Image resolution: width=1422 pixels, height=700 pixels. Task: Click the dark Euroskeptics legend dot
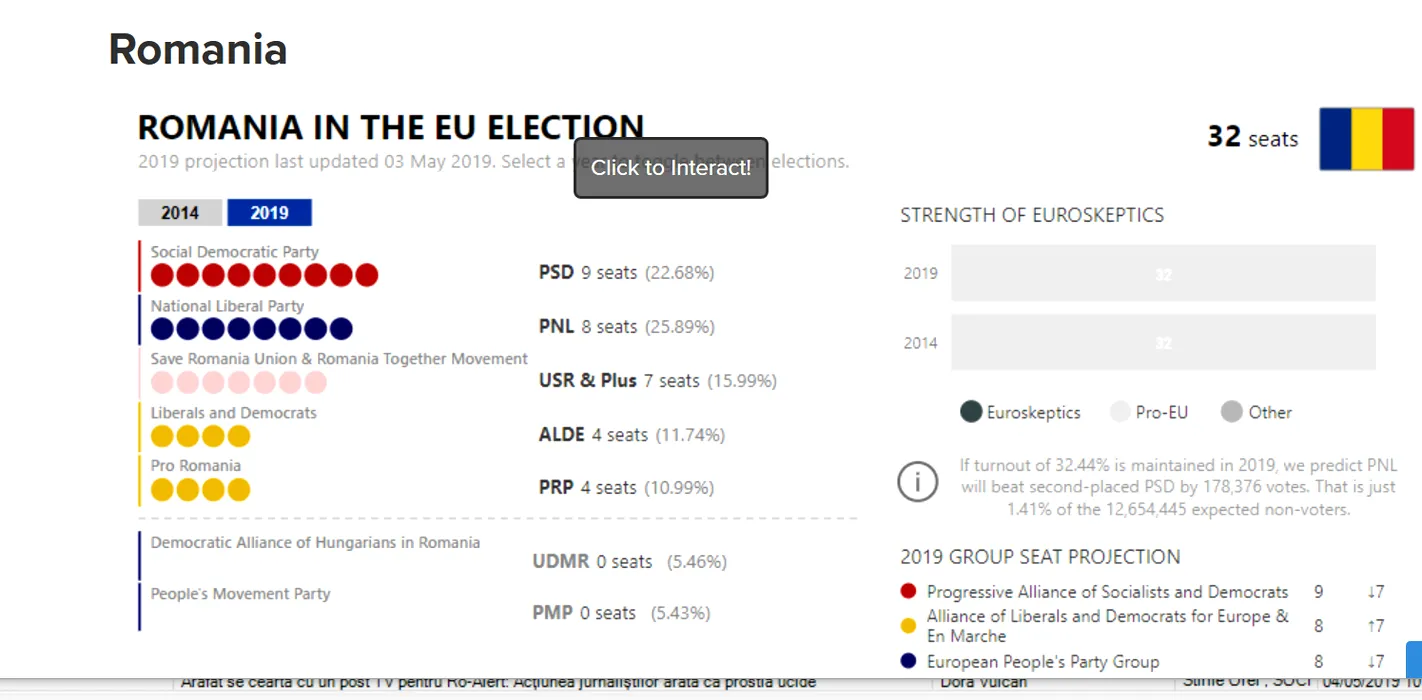click(971, 412)
